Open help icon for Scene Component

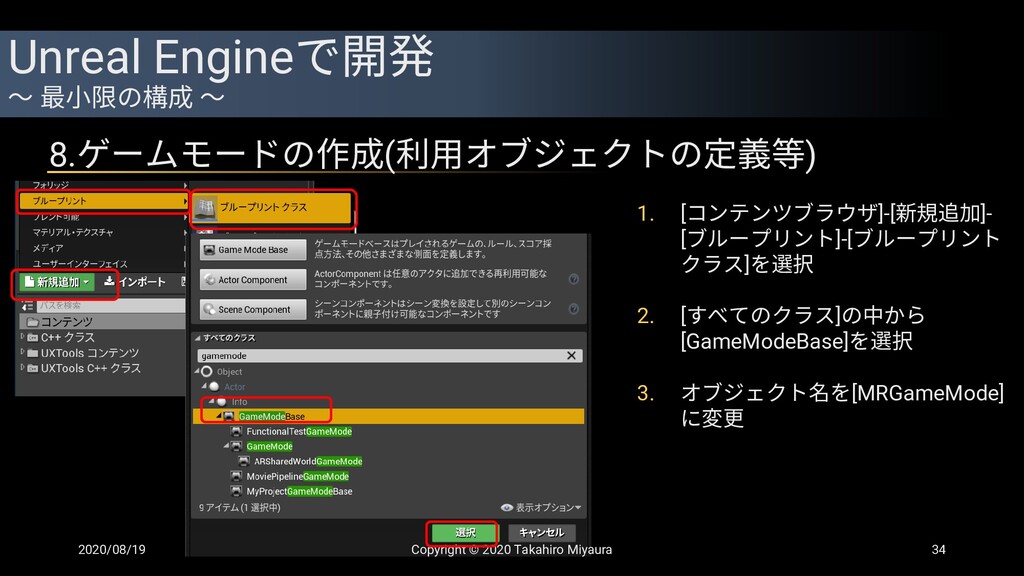(x=573, y=309)
